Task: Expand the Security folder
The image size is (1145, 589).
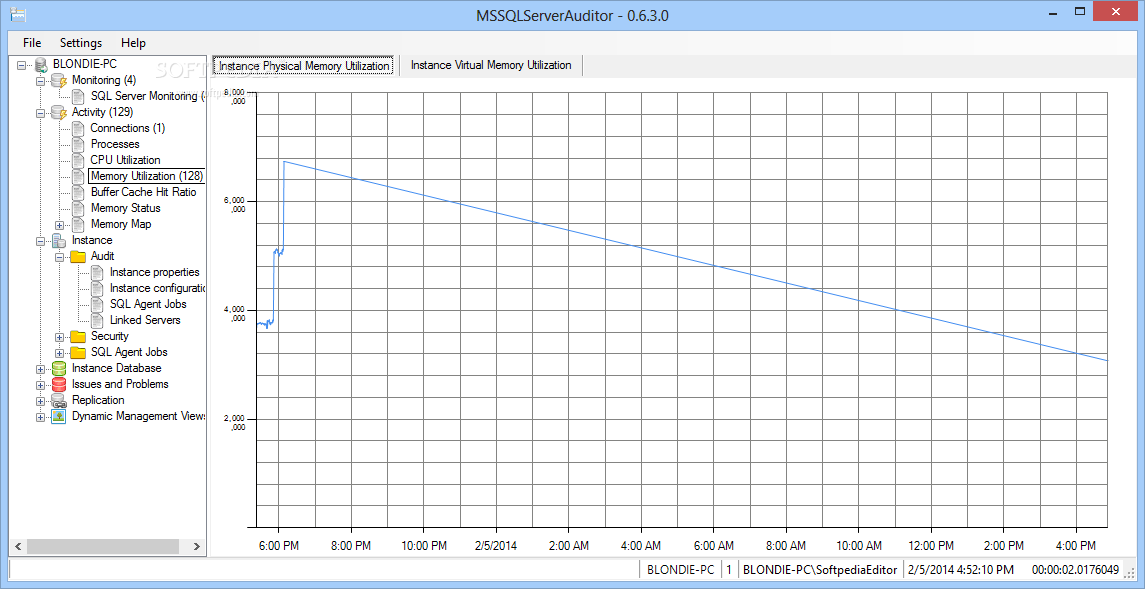Action: [59, 337]
